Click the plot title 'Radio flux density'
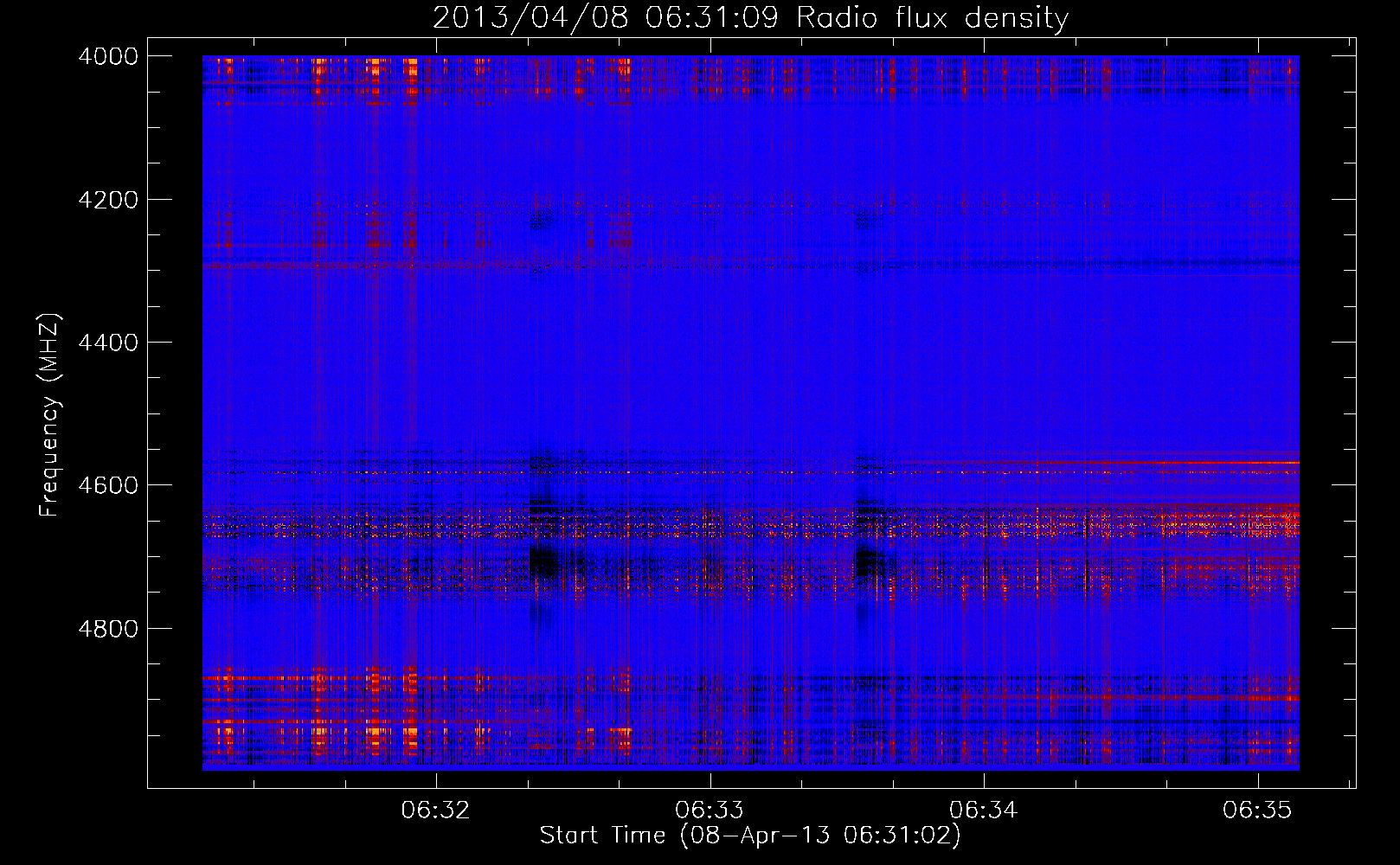Screen dimensions: 1400x865 coord(933,18)
